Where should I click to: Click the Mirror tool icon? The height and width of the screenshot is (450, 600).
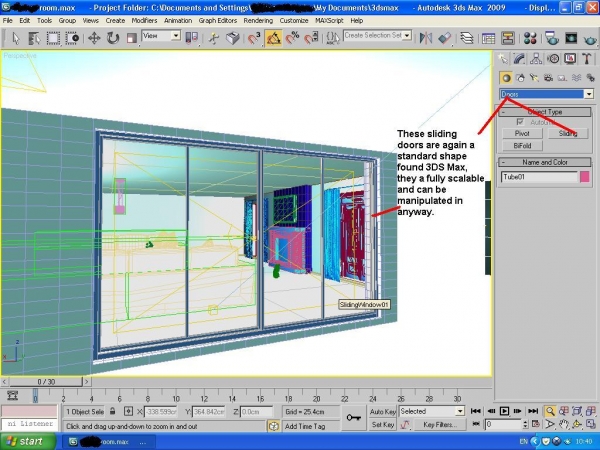click(426, 38)
